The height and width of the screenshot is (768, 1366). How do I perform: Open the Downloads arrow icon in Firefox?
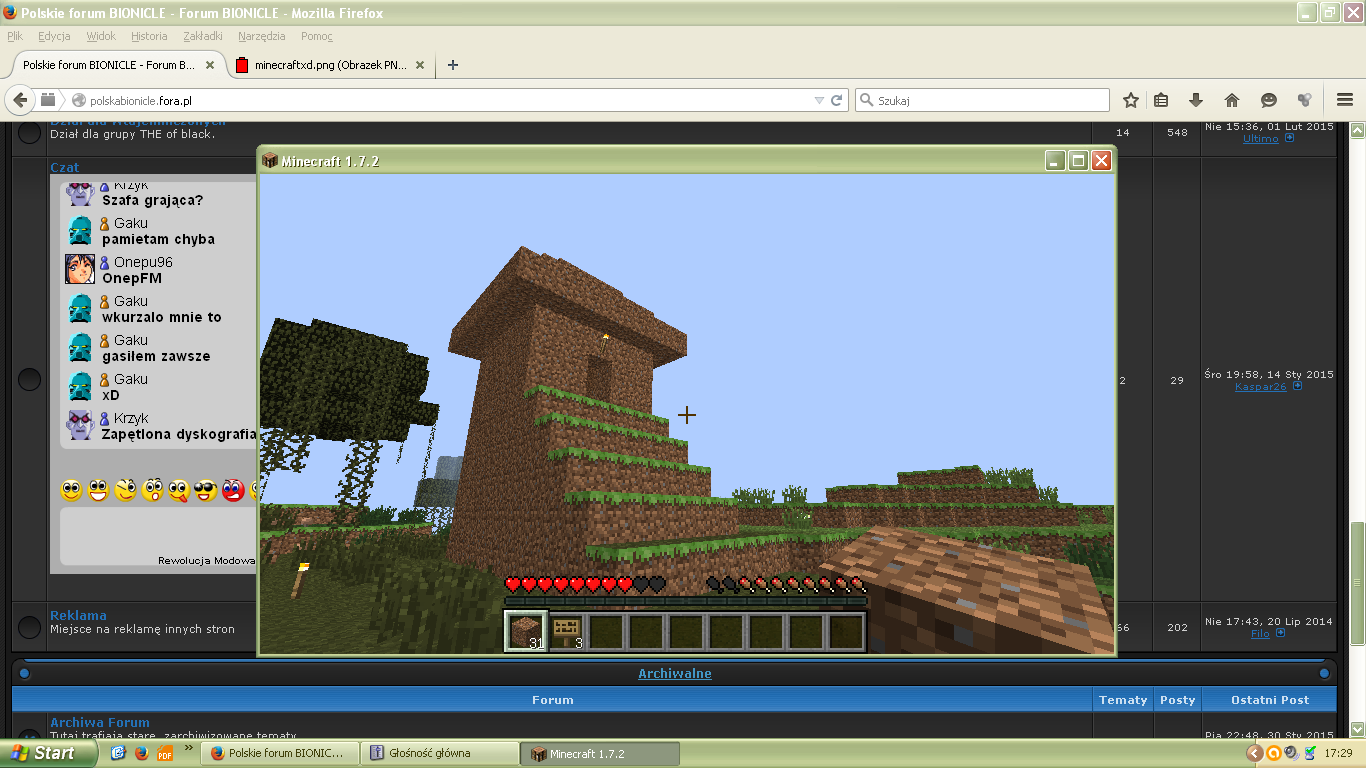click(x=1196, y=100)
